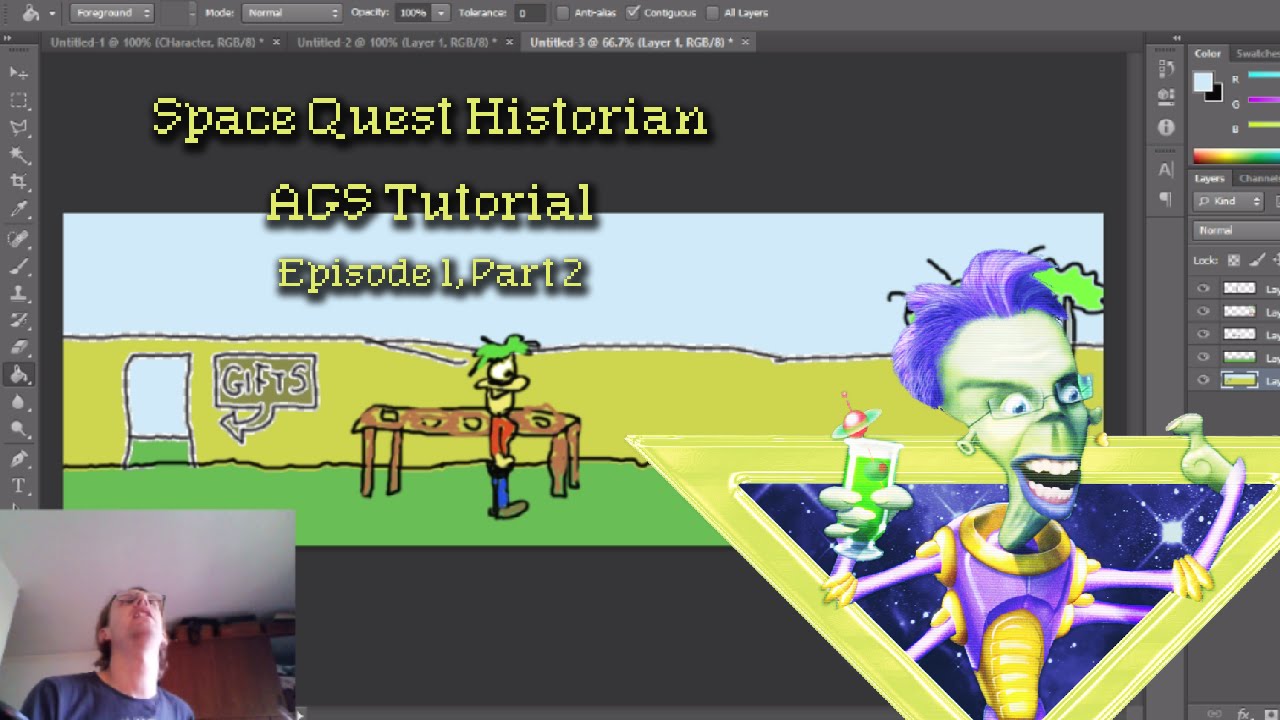
Task: Open the Foreground fill source dropdown
Action: click(x=112, y=13)
